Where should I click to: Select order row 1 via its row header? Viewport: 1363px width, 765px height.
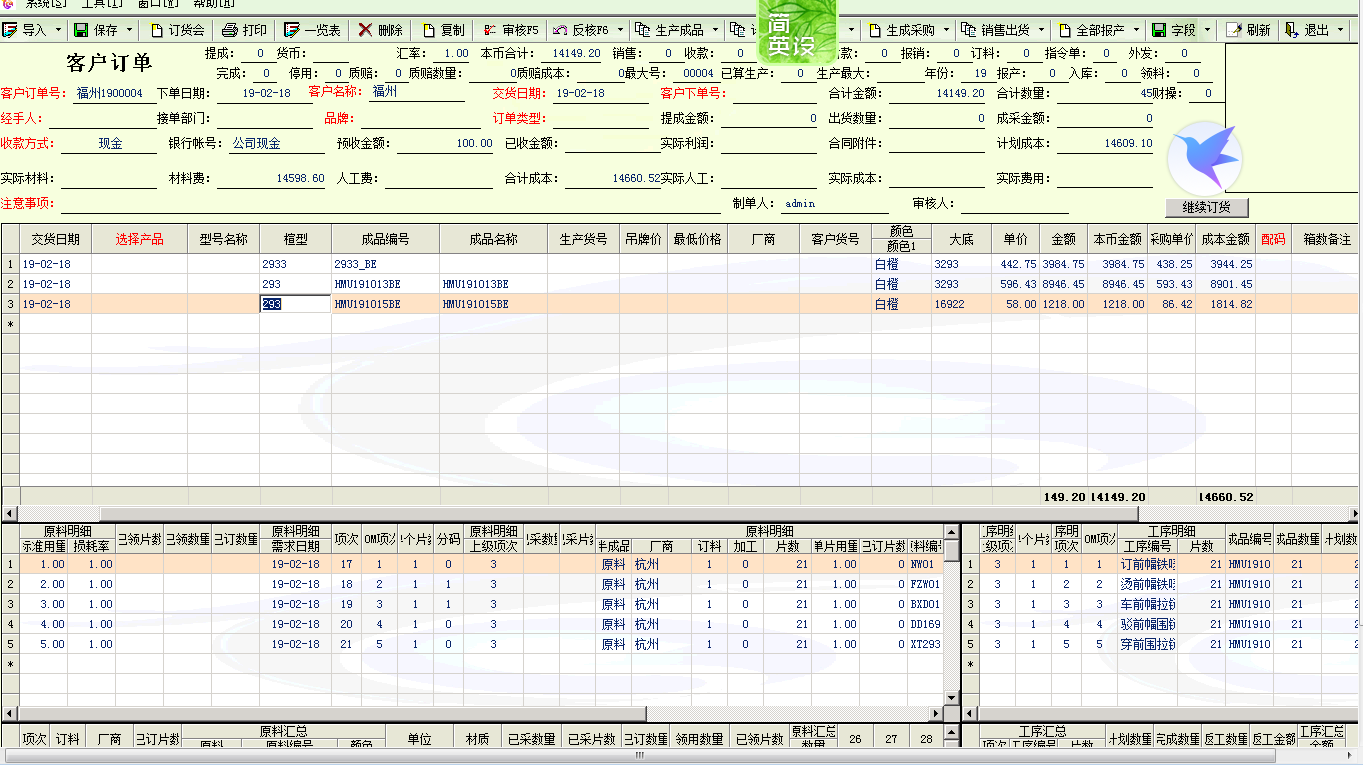click(10, 264)
